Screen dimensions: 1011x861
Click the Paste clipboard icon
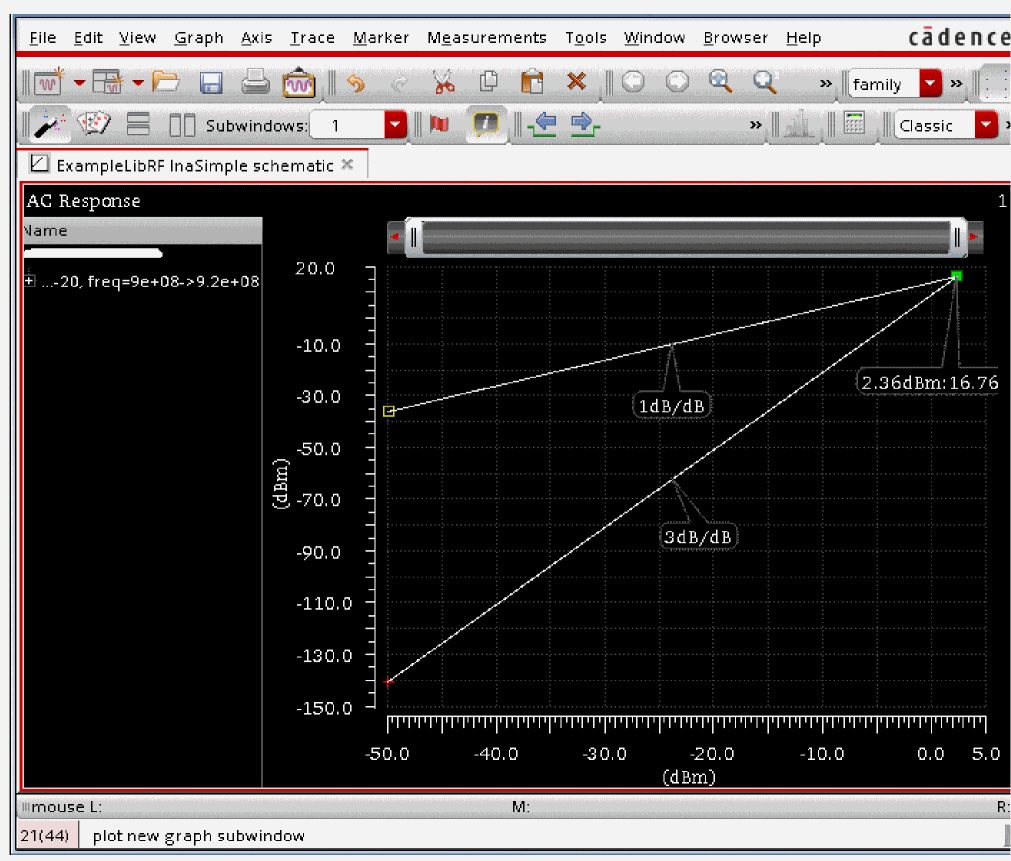coord(532,83)
